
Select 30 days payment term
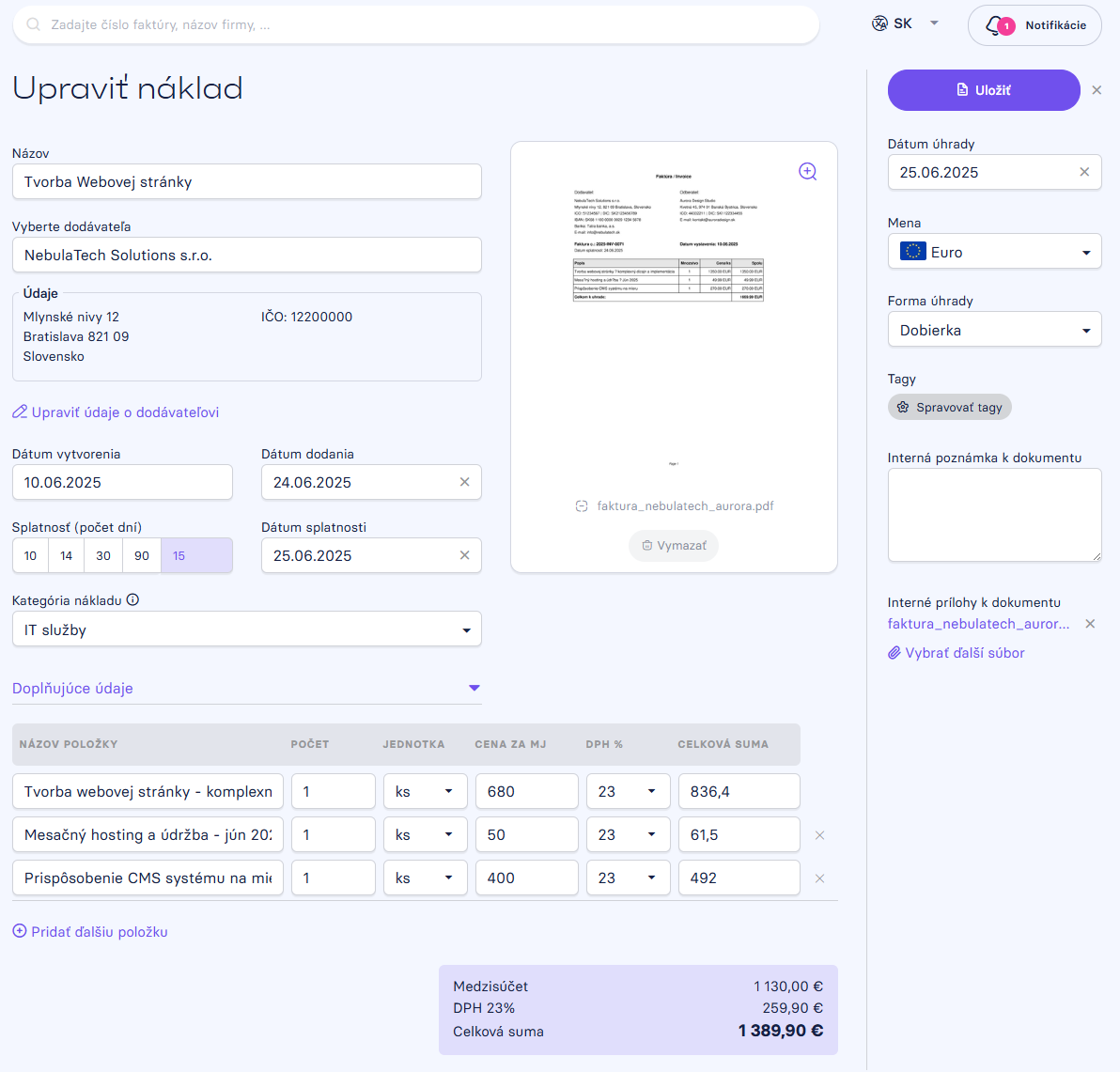tap(103, 555)
